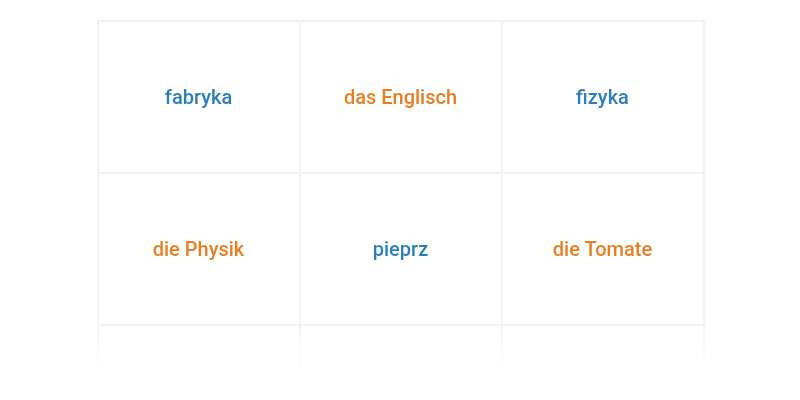
Task: Choose the fizyka card
Action: [x=603, y=97]
